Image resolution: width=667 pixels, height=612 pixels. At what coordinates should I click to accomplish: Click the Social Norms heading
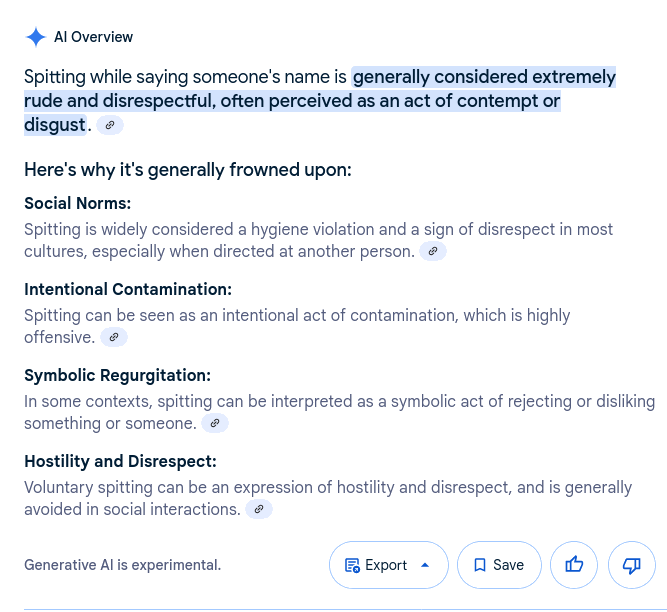tap(77, 203)
